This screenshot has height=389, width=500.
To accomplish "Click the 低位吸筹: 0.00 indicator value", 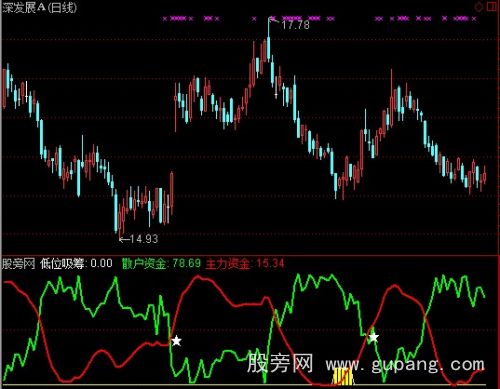I will 76,264.
